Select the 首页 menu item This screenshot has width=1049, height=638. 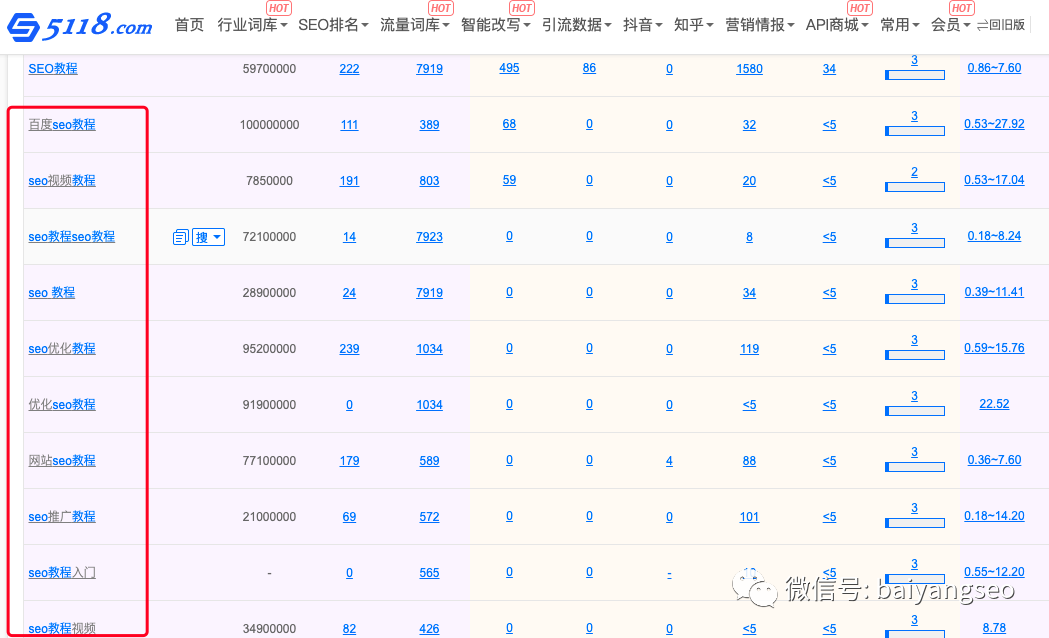click(x=189, y=25)
